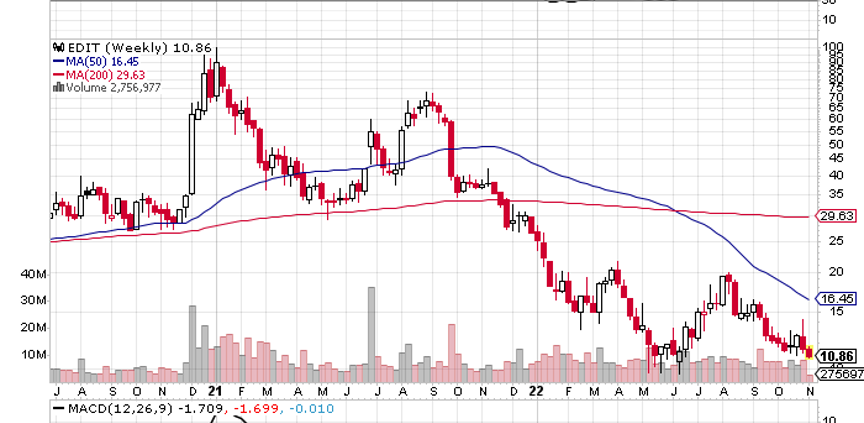Click the 16.45 price tag on right axis
864x423 pixels.
click(837, 298)
